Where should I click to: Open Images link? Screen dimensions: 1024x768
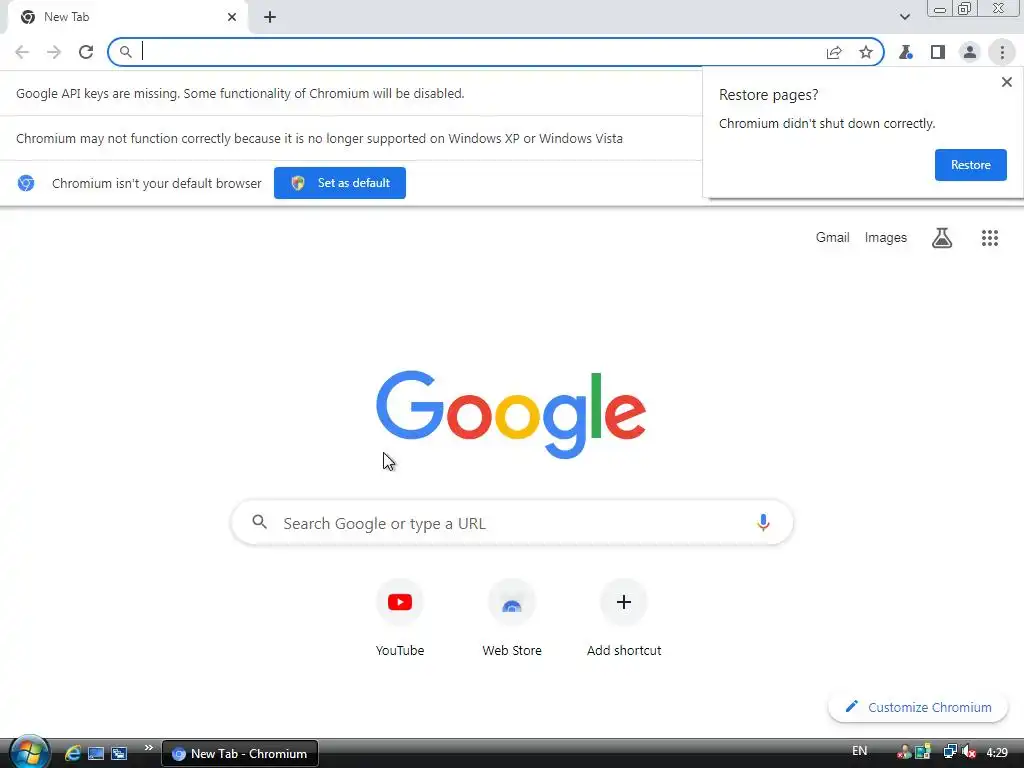[886, 238]
